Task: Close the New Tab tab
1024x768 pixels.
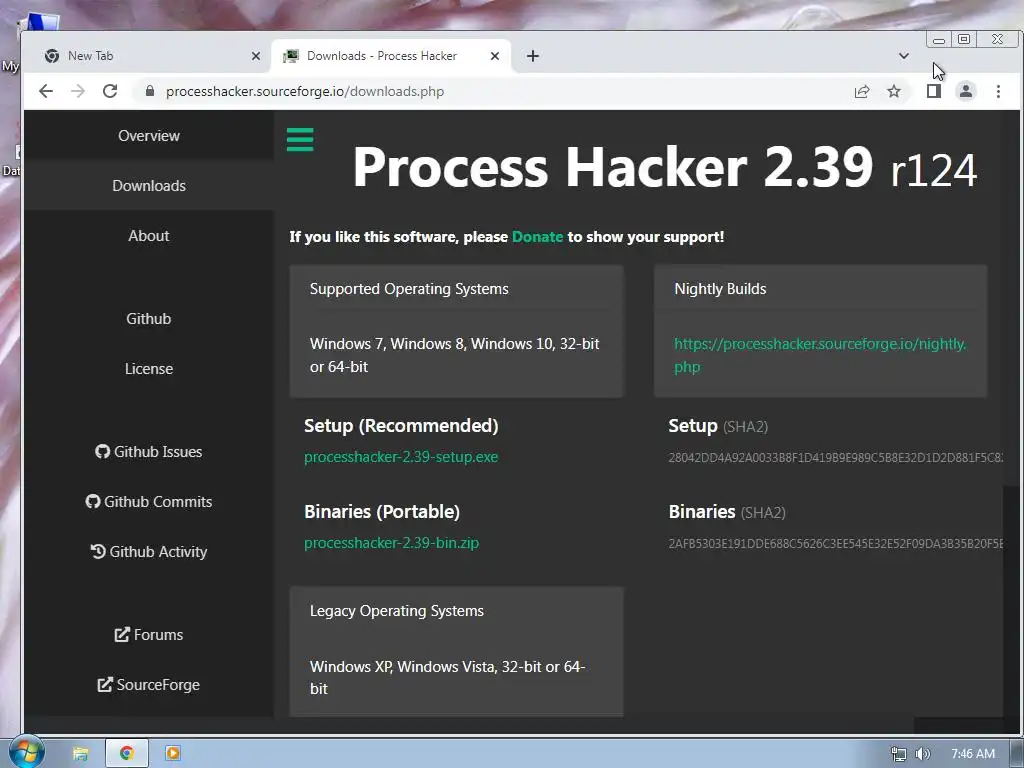Action: tap(256, 56)
